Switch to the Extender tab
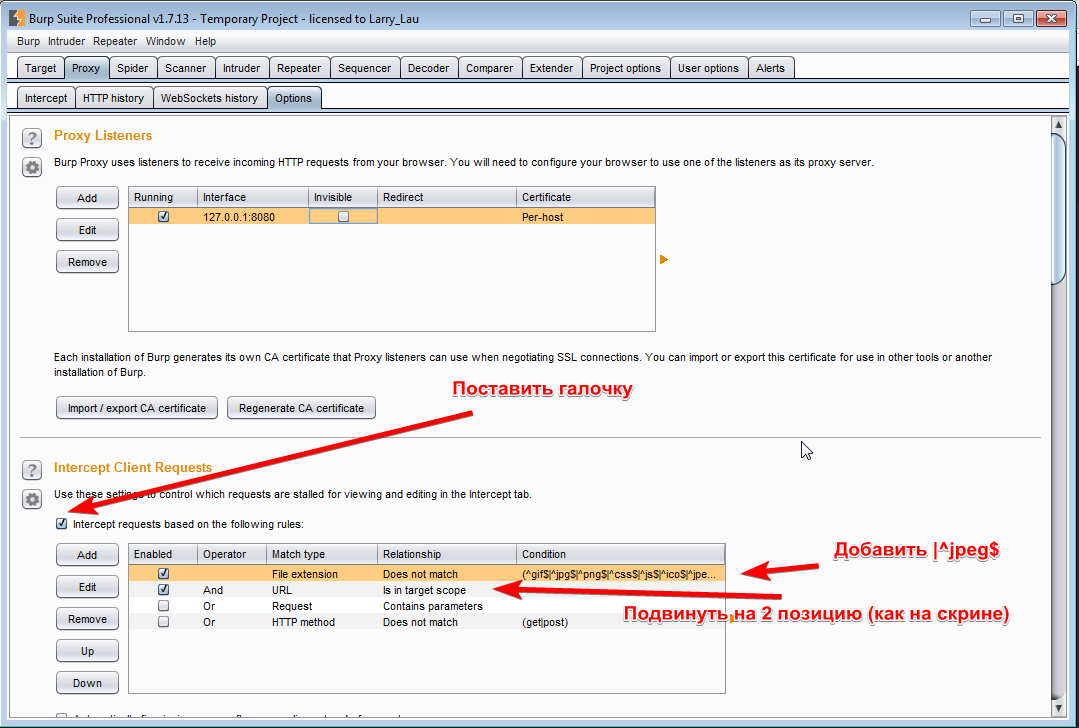 click(551, 68)
